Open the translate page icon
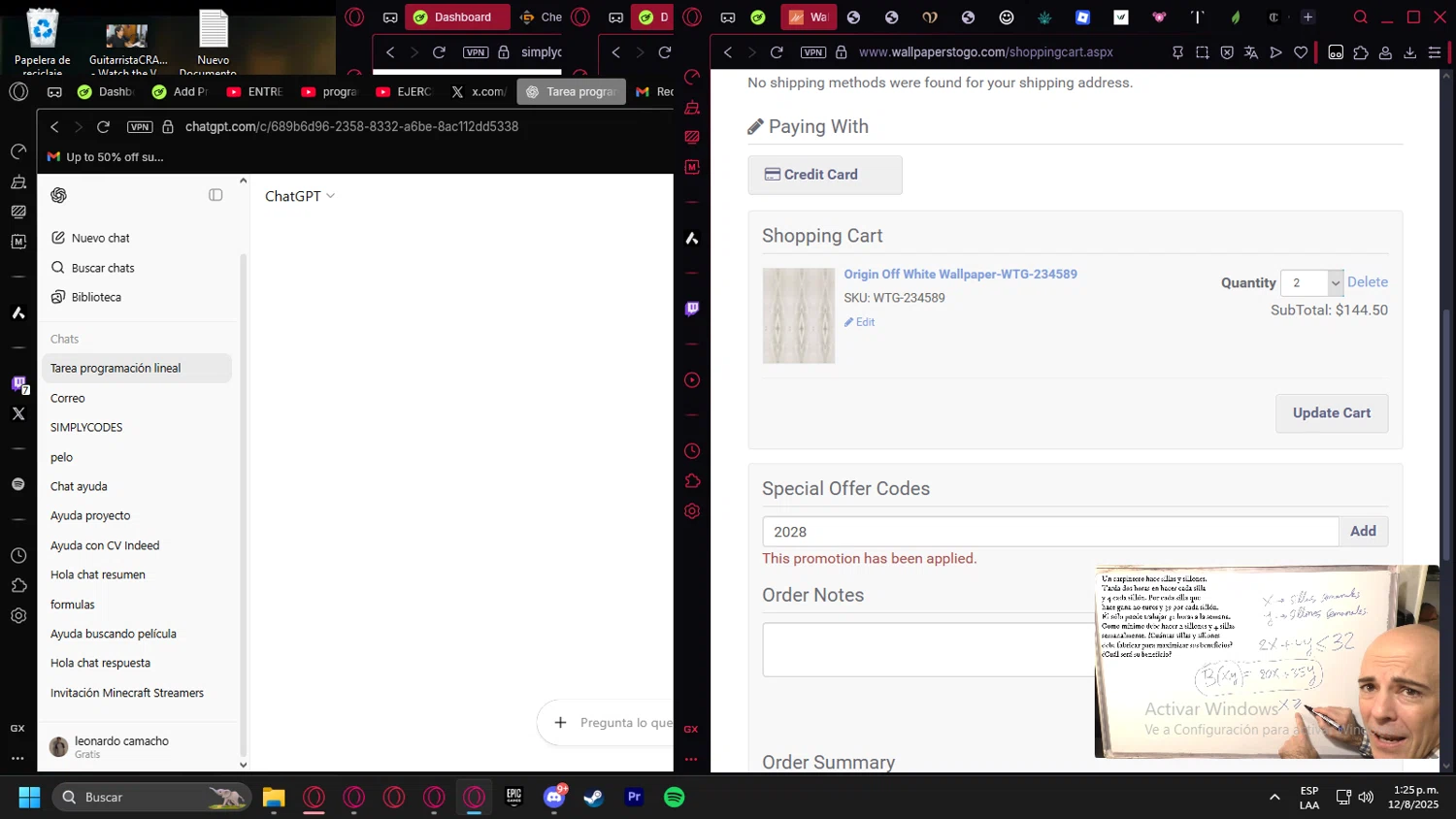Viewport: 1456px width, 819px height. pos(1251,52)
